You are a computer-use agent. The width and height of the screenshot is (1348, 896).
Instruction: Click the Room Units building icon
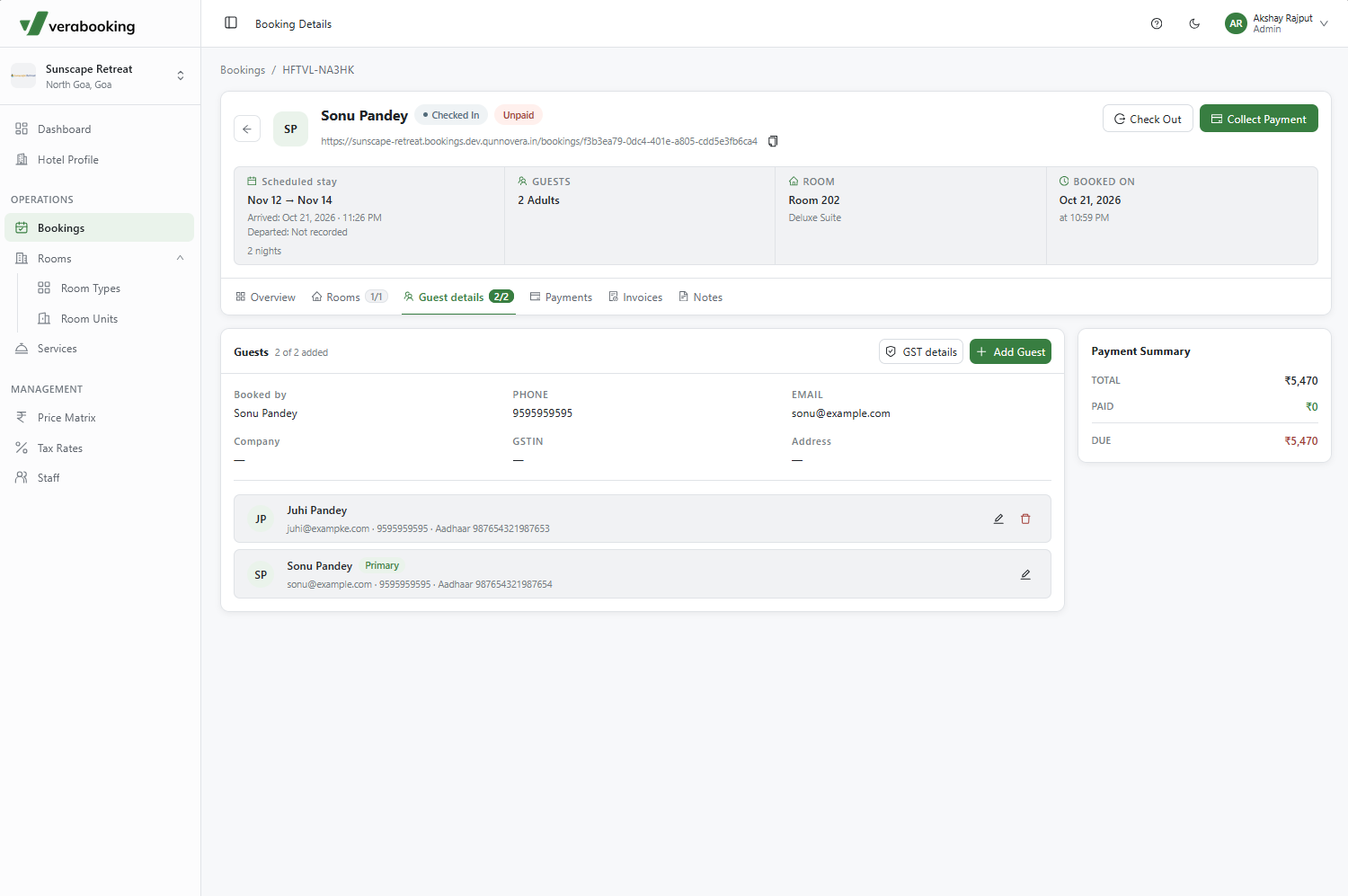click(44, 318)
